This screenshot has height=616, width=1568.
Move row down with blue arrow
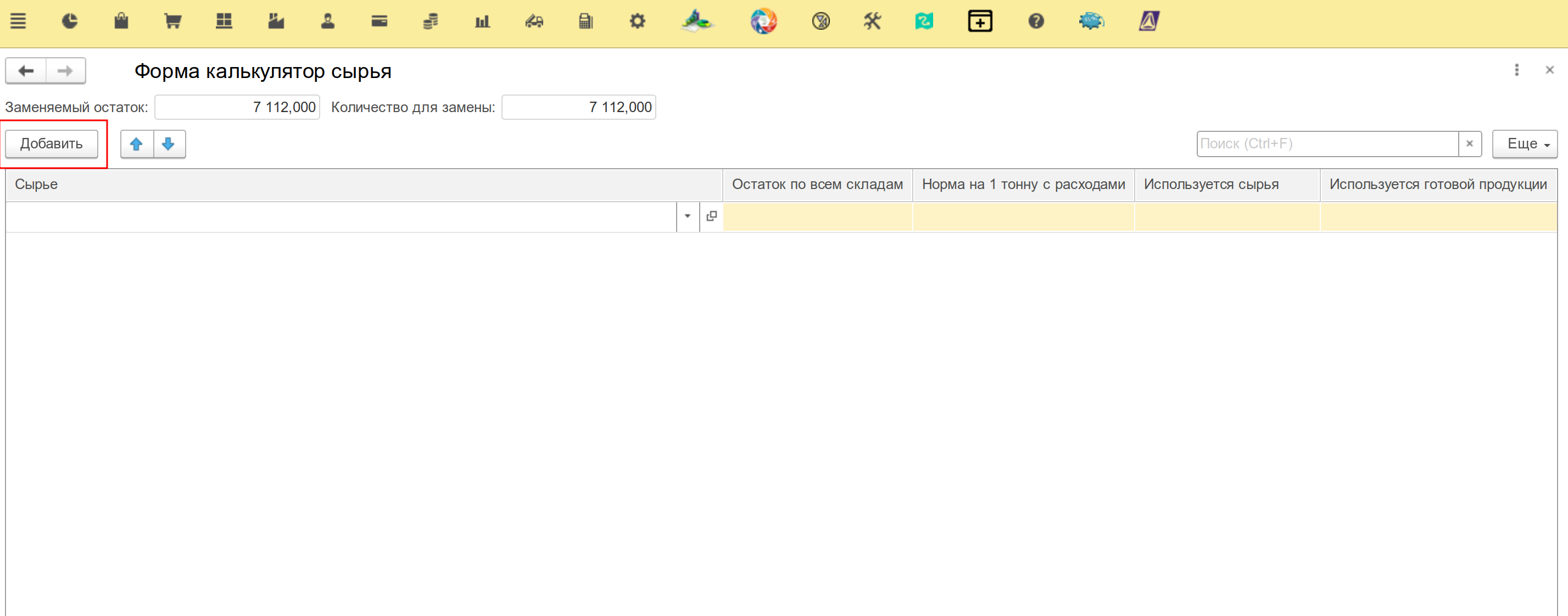[169, 145]
